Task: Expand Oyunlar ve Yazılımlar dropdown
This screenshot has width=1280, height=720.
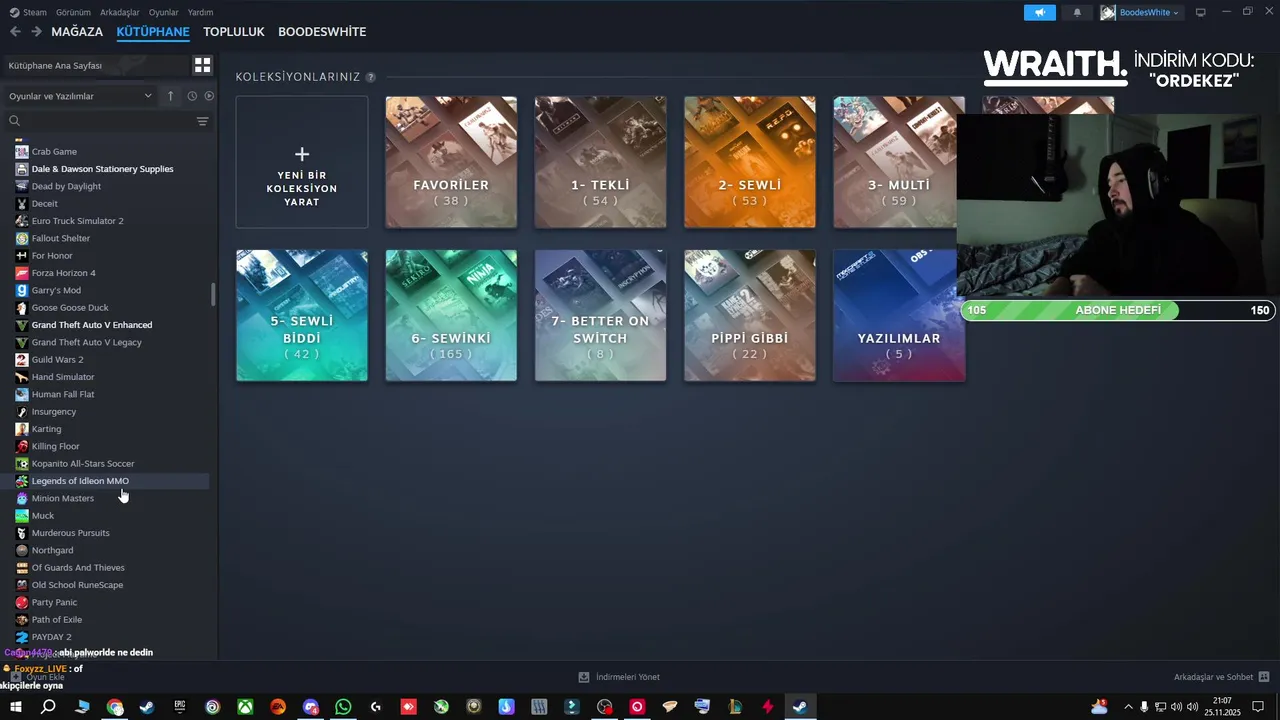Action: 81,96
